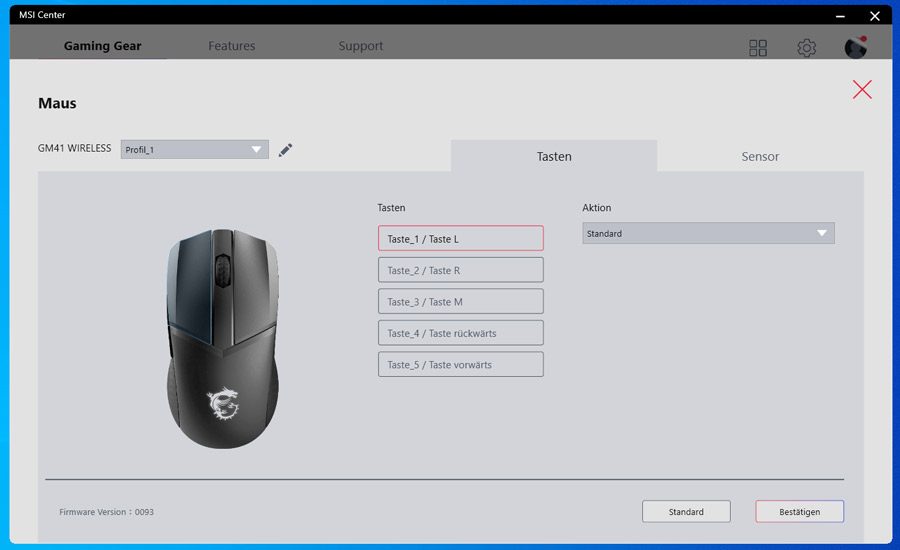
Task: Select Taste_3 / Taste M button
Action: coord(460,301)
